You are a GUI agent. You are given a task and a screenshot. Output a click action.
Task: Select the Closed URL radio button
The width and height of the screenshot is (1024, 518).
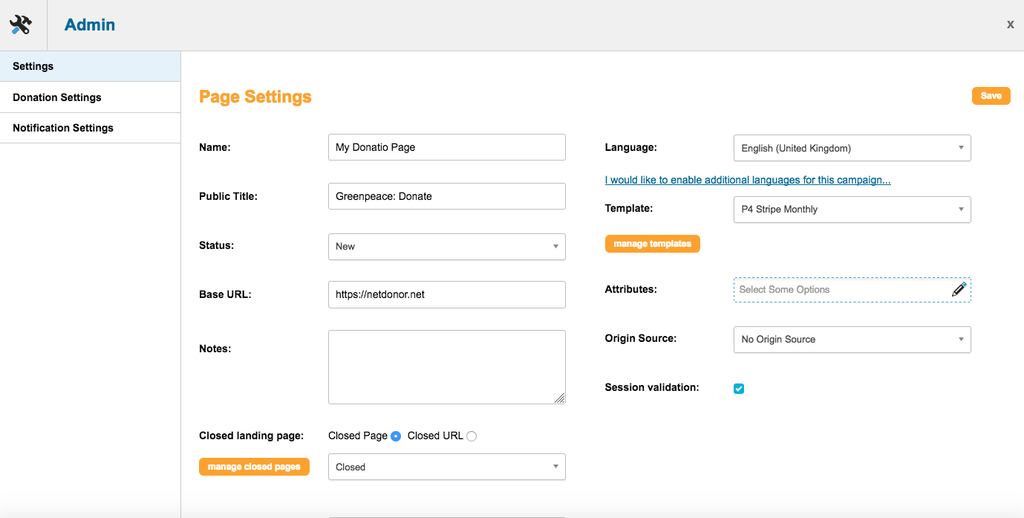tap(472, 436)
